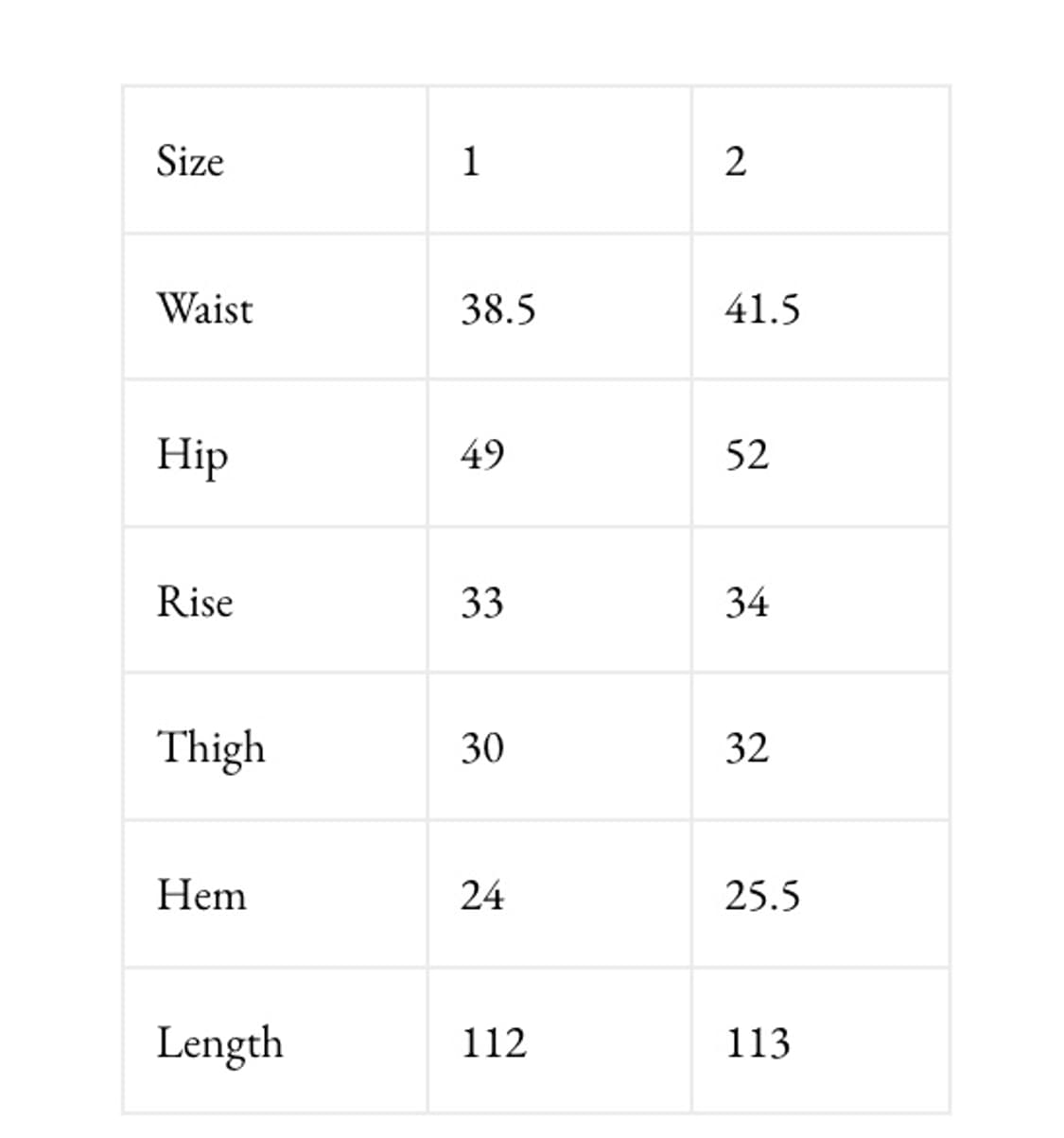Select rise value 34
This screenshot has width=1064, height=1138.
click(747, 602)
